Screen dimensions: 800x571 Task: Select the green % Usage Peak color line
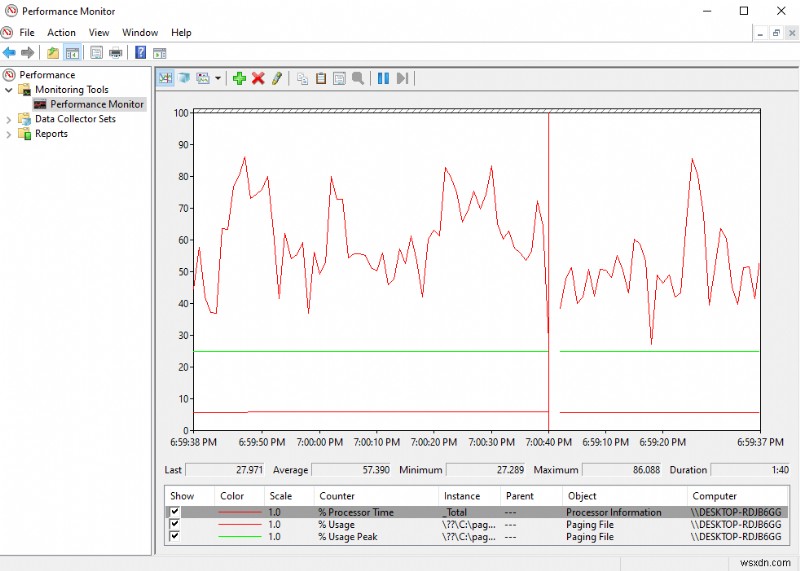238,536
